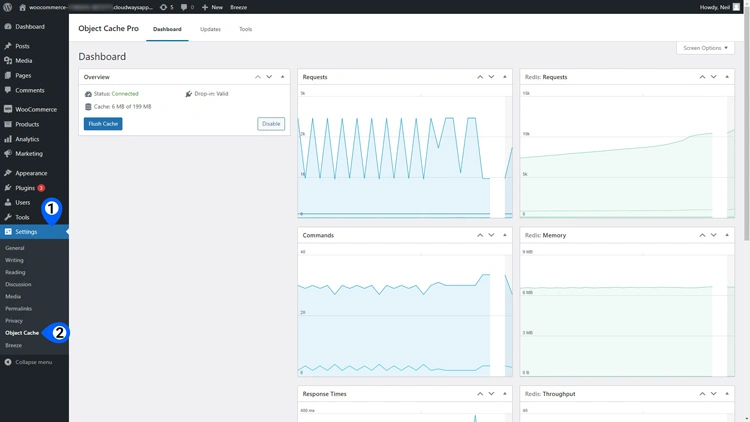Open the Appearance menu icon
This screenshot has height=422, width=750.
[8, 173]
